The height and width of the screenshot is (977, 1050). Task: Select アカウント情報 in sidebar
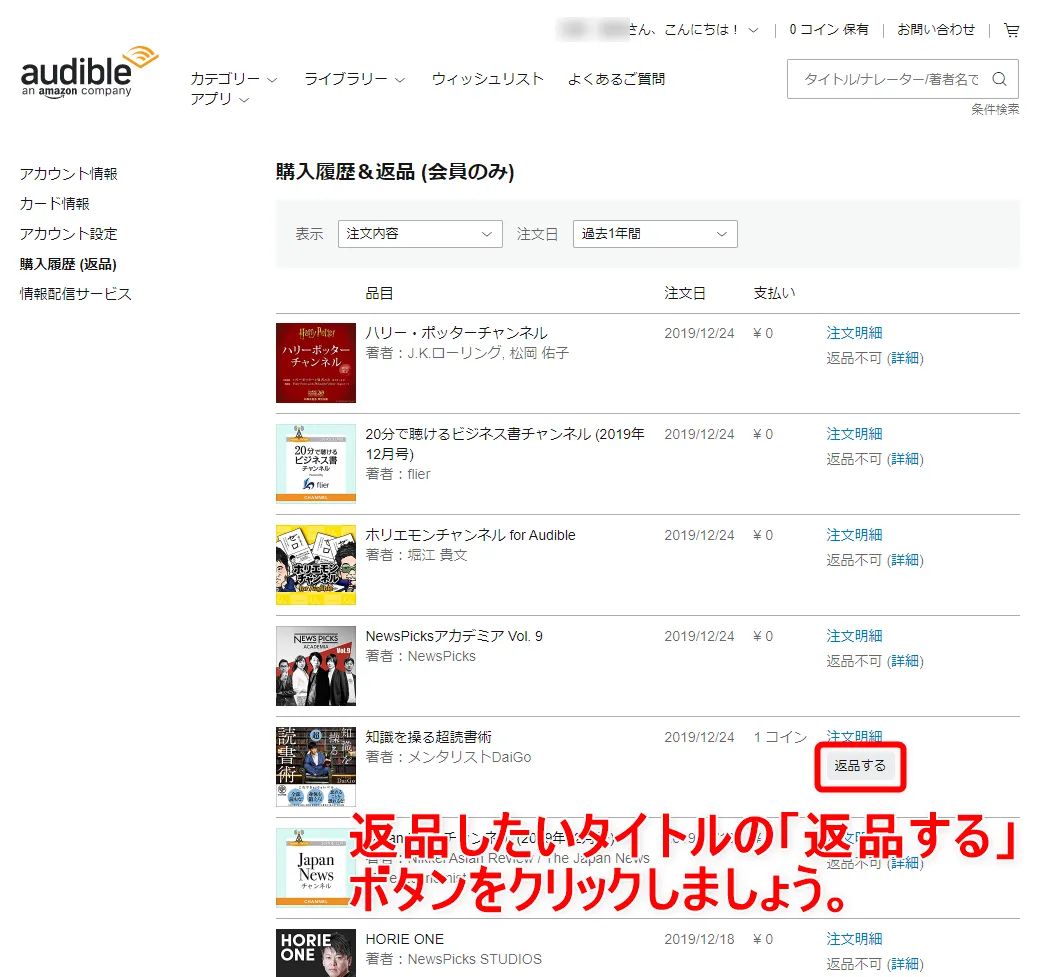pos(68,174)
